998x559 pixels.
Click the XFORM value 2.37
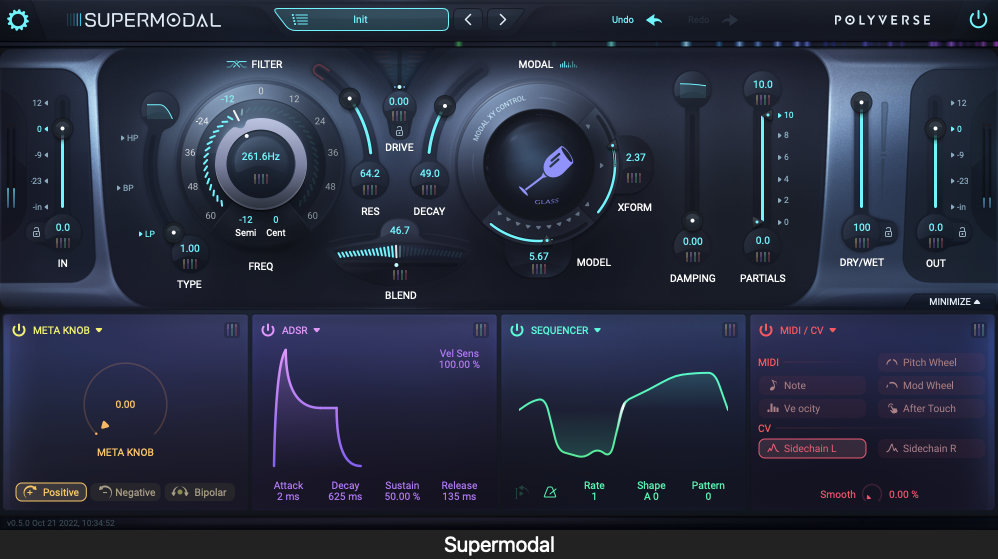click(x=635, y=157)
